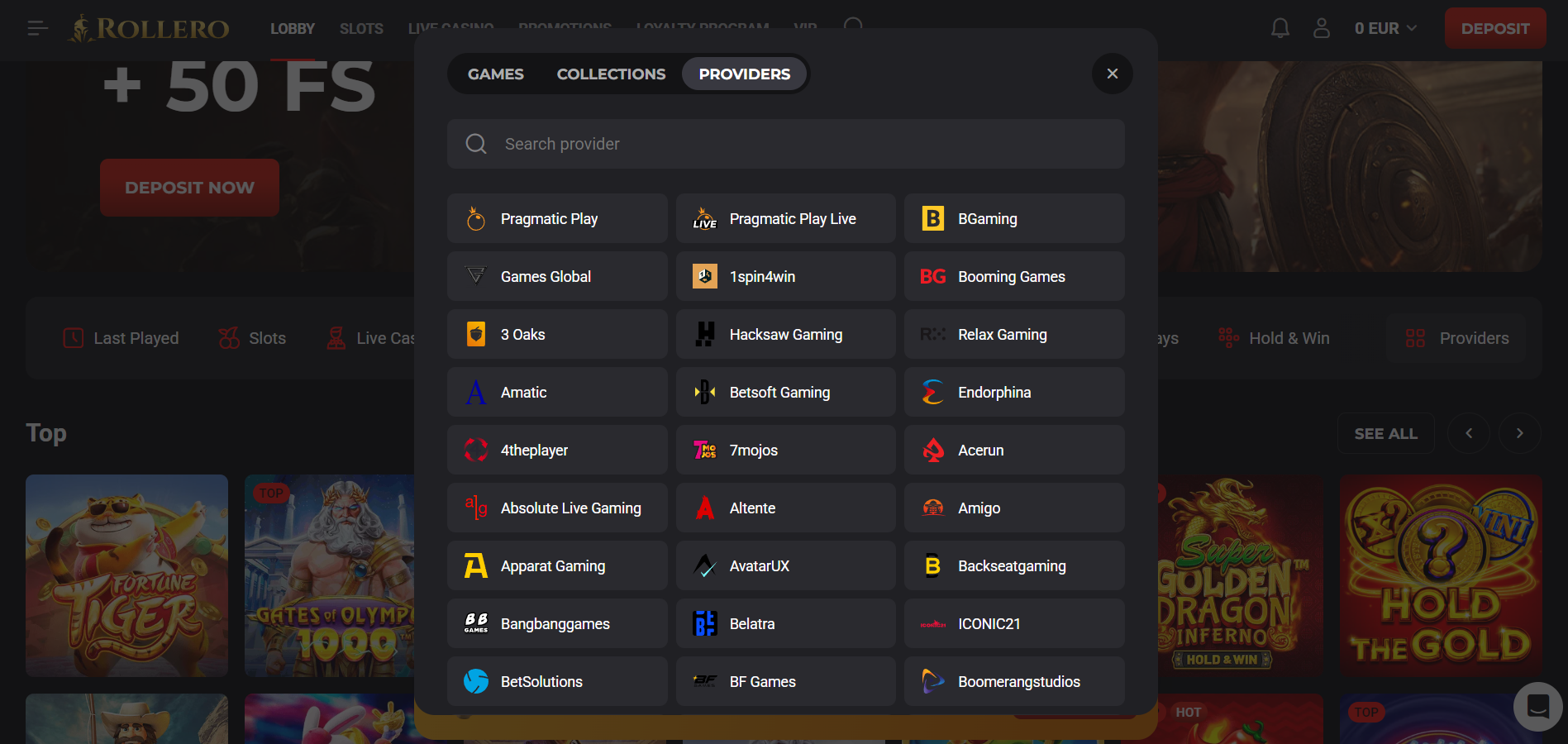Click the Hacksaw Gaming logo icon
The width and height of the screenshot is (1568, 744).
pyautogui.click(x=704, y=334)
